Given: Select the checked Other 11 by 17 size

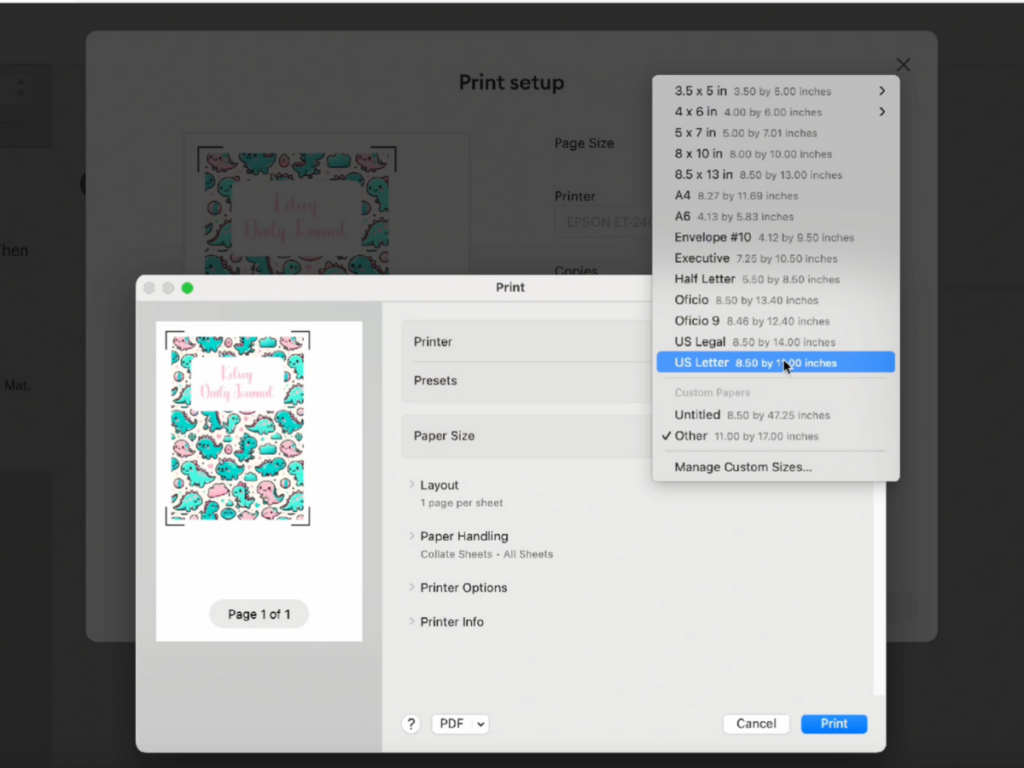Looking at the screenshot, I should (x=775, y=436).
